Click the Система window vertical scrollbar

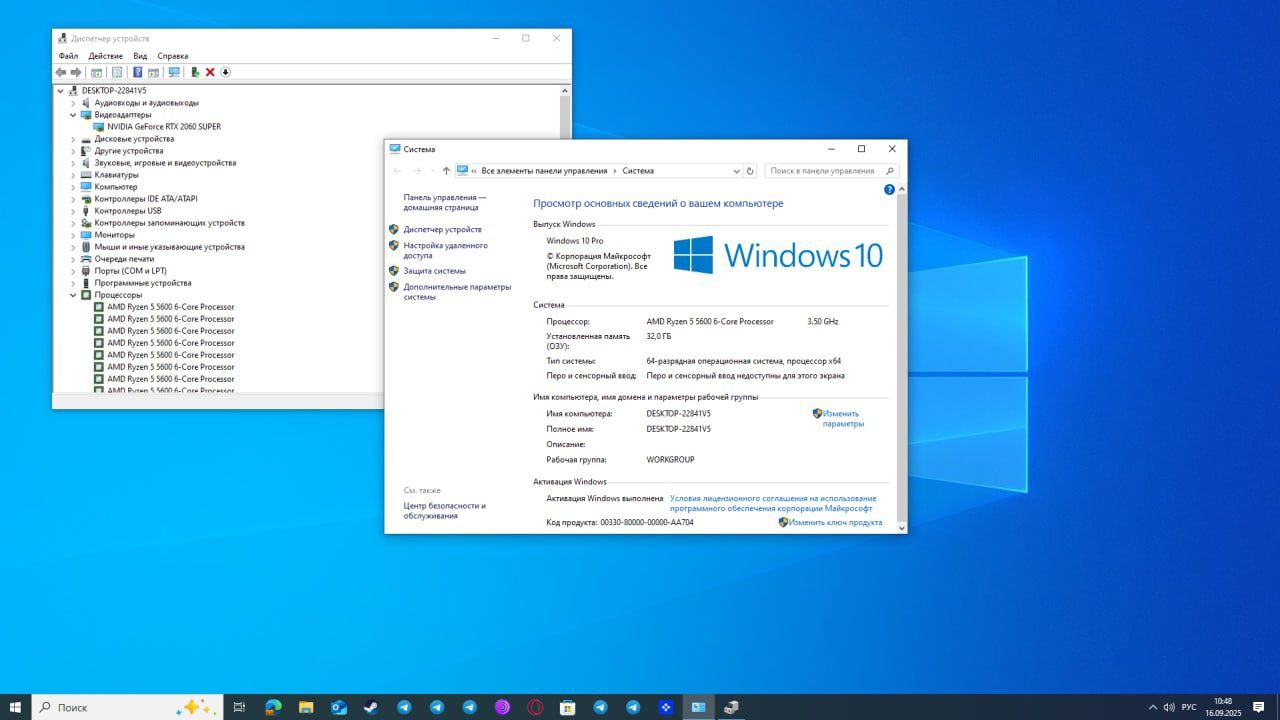pos(902,358)
